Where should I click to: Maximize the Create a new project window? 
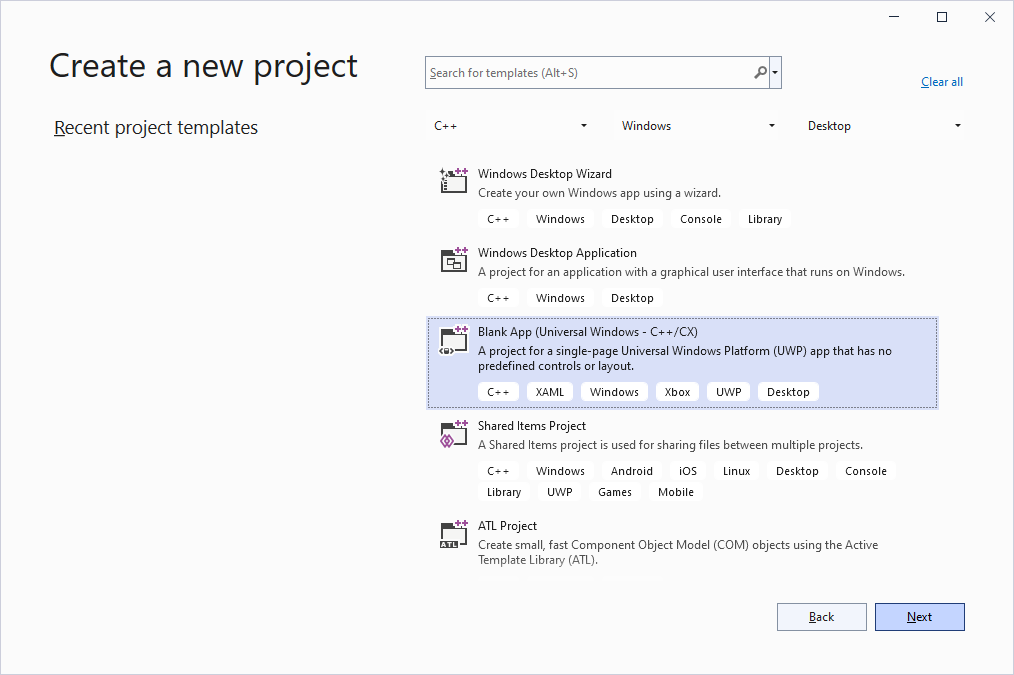coord(941,17)
